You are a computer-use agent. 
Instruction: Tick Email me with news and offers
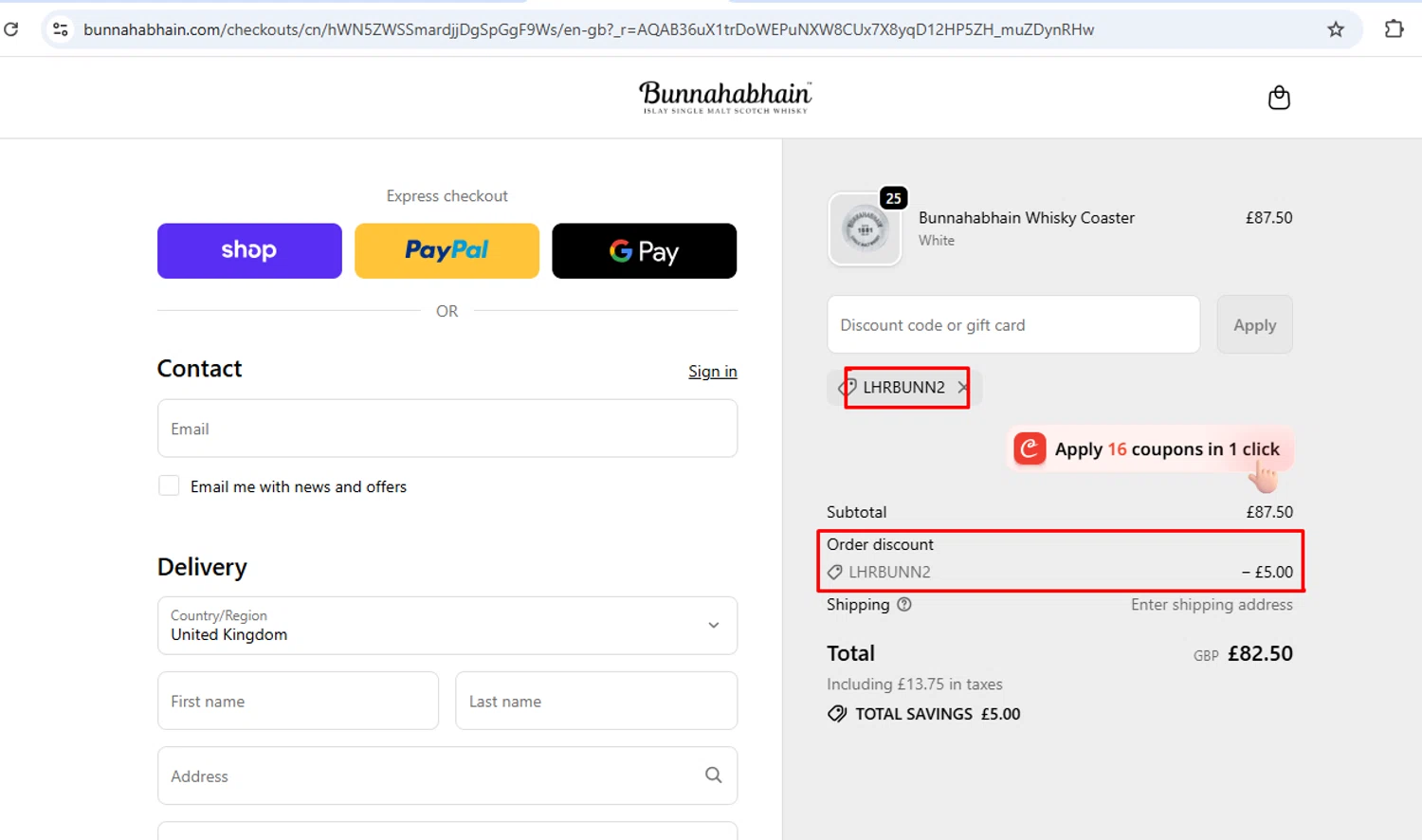click(x=169, y=485)
